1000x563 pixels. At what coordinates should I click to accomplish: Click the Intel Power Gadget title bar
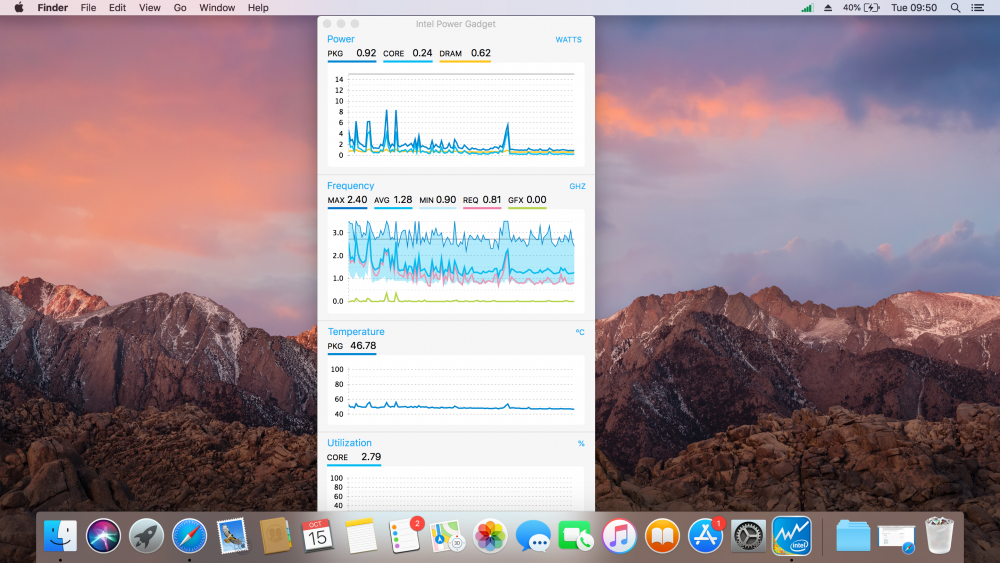(x=456, y=24)
